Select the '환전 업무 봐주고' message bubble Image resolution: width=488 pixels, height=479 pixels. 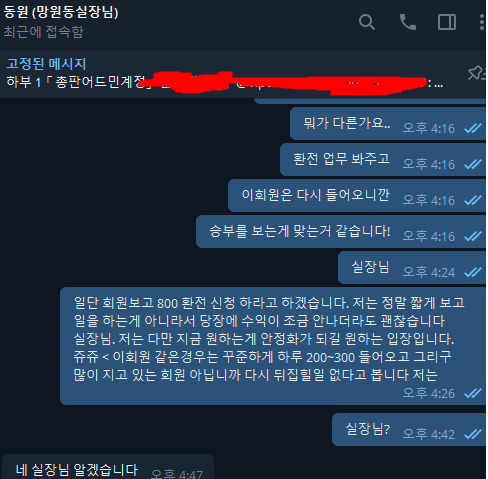click(x=383, y=160)
